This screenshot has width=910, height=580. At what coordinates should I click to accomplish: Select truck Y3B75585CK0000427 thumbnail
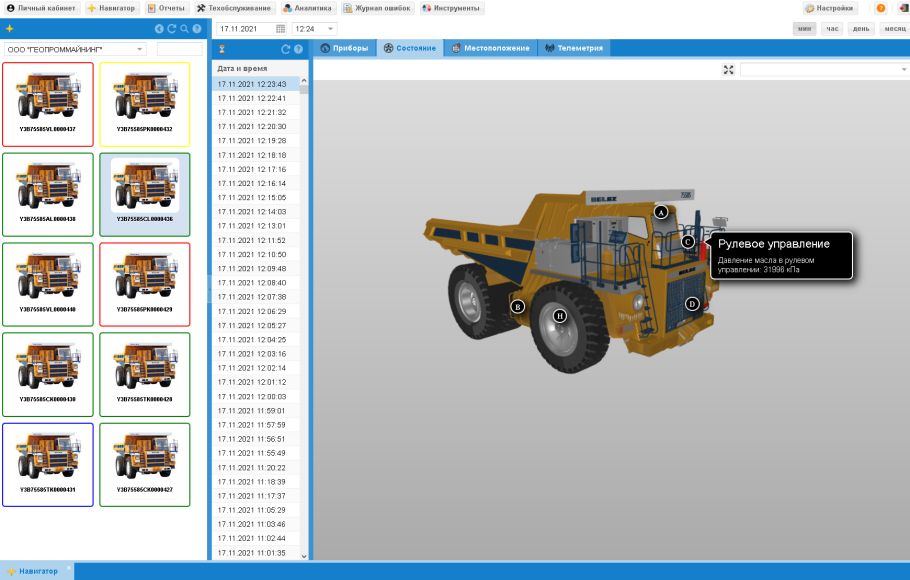pyautogui.click(x=145, y=464)
